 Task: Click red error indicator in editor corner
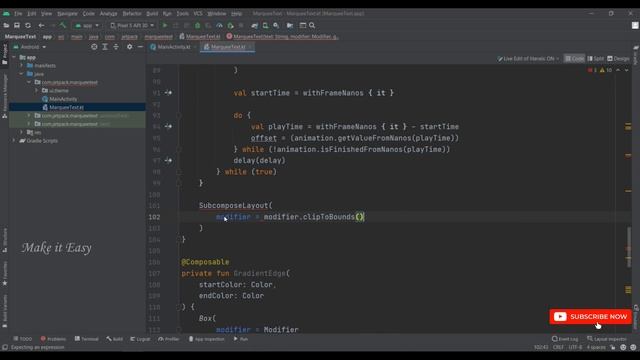pos(592,70)
